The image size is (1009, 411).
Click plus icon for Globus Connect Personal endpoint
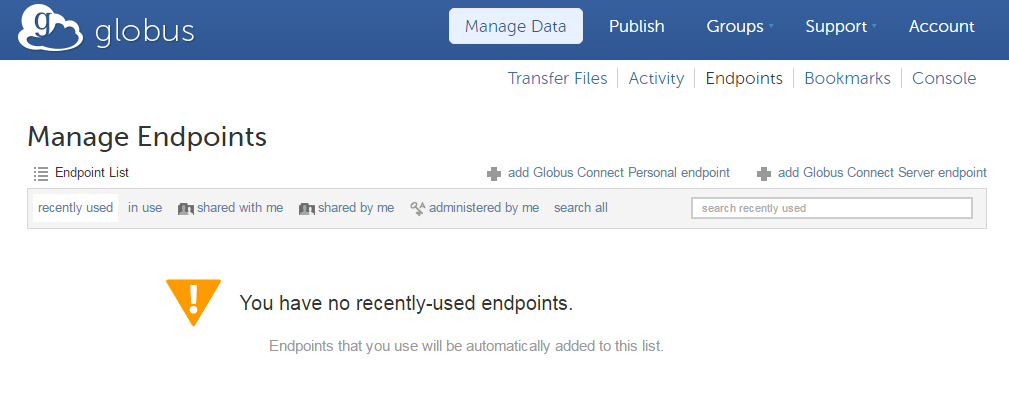pyautogui.click(x=494, y=173)
